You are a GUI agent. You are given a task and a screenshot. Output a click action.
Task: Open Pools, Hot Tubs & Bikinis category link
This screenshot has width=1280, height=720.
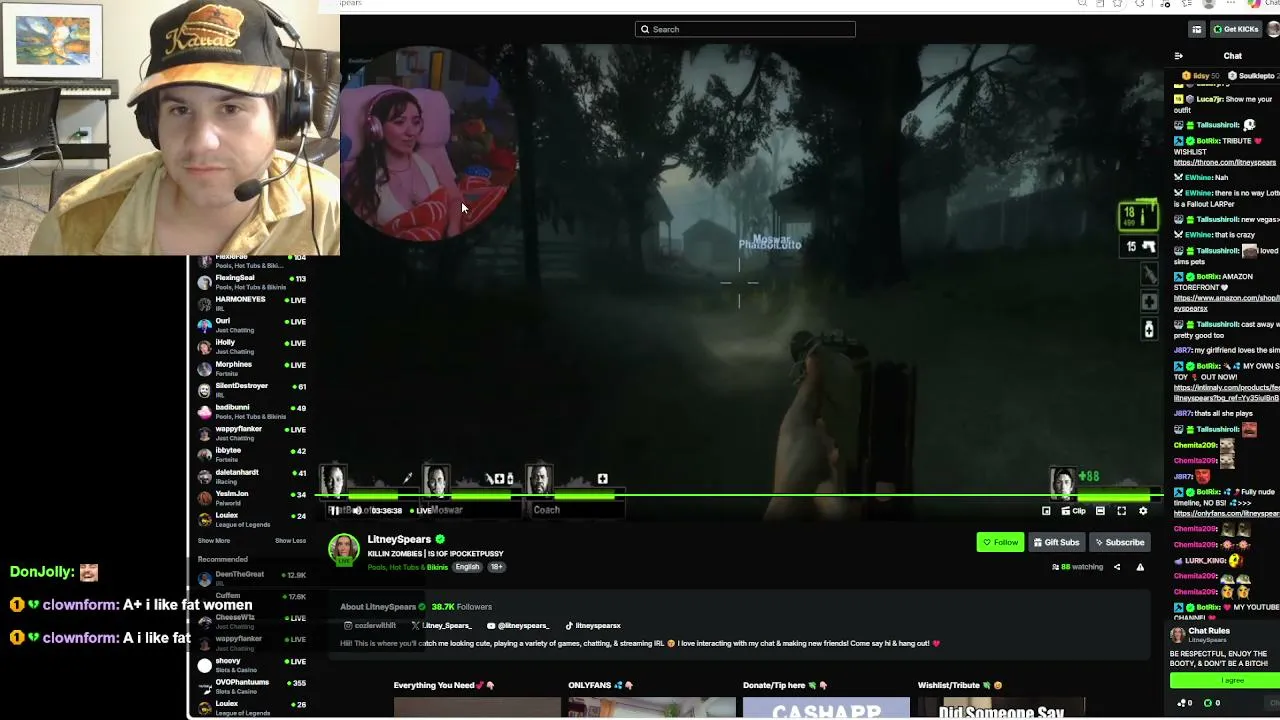pos(408,567)
